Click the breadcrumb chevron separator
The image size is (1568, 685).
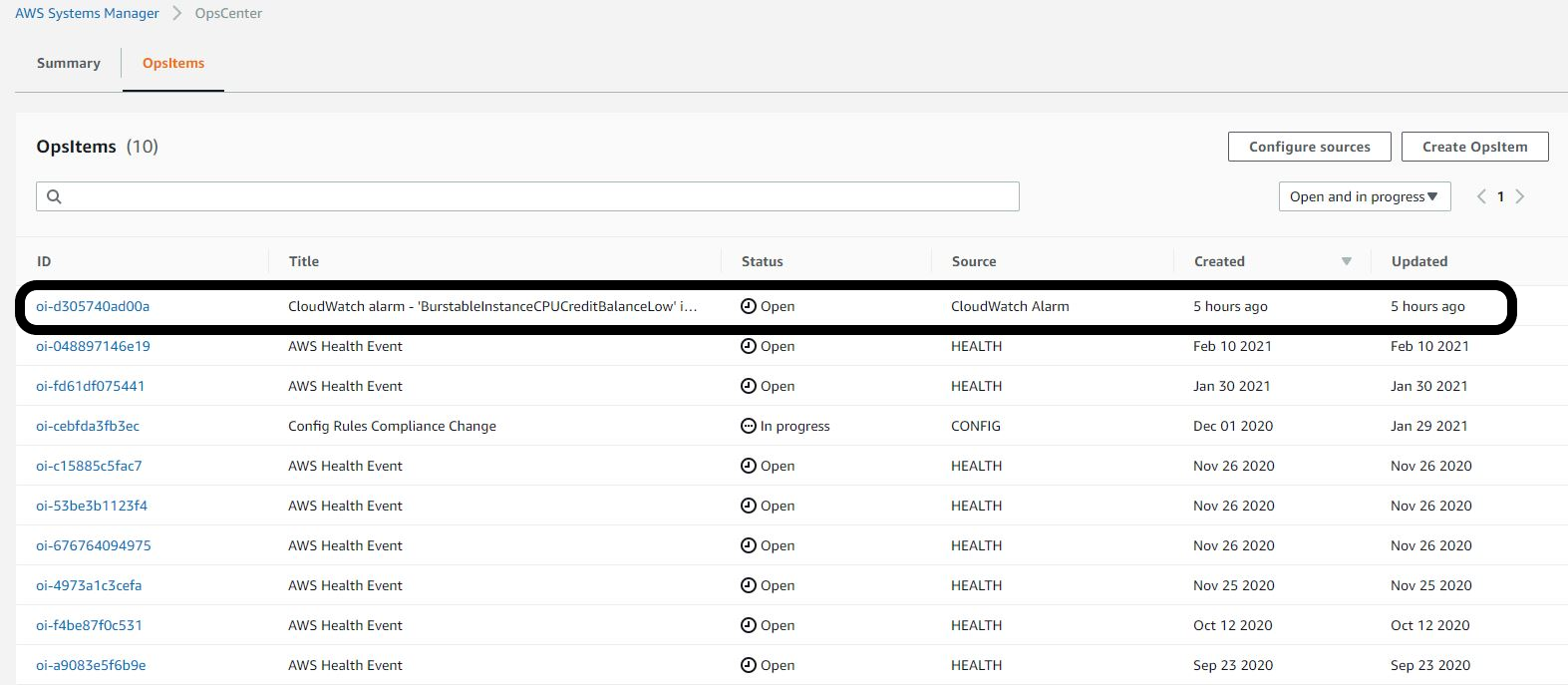[177, 14]
